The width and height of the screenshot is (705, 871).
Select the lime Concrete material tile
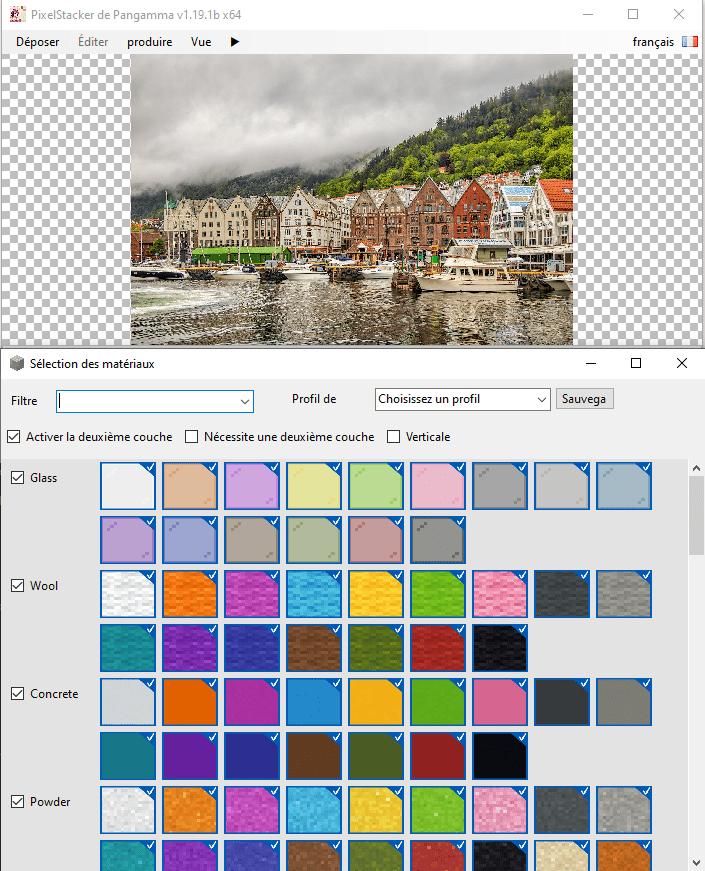438,702
